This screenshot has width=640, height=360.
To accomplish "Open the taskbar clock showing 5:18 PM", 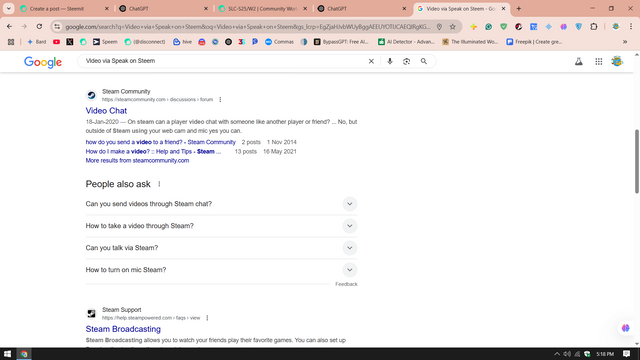I will click(605, 354).
